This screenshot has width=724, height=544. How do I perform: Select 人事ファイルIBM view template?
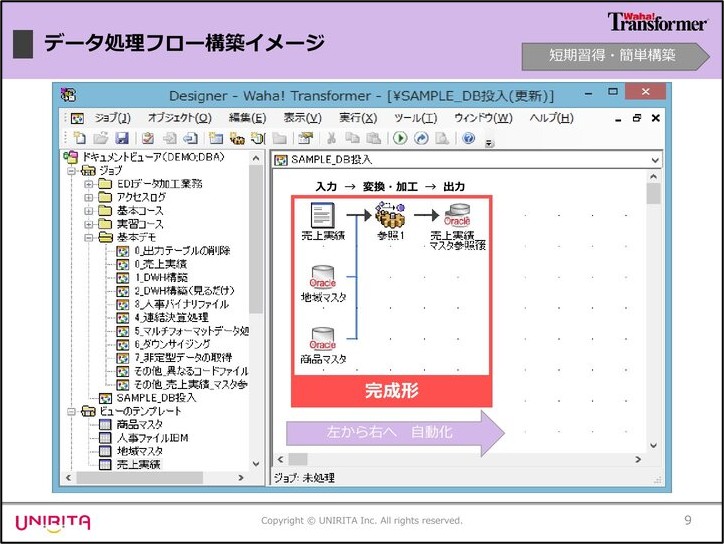click(152, 438)
